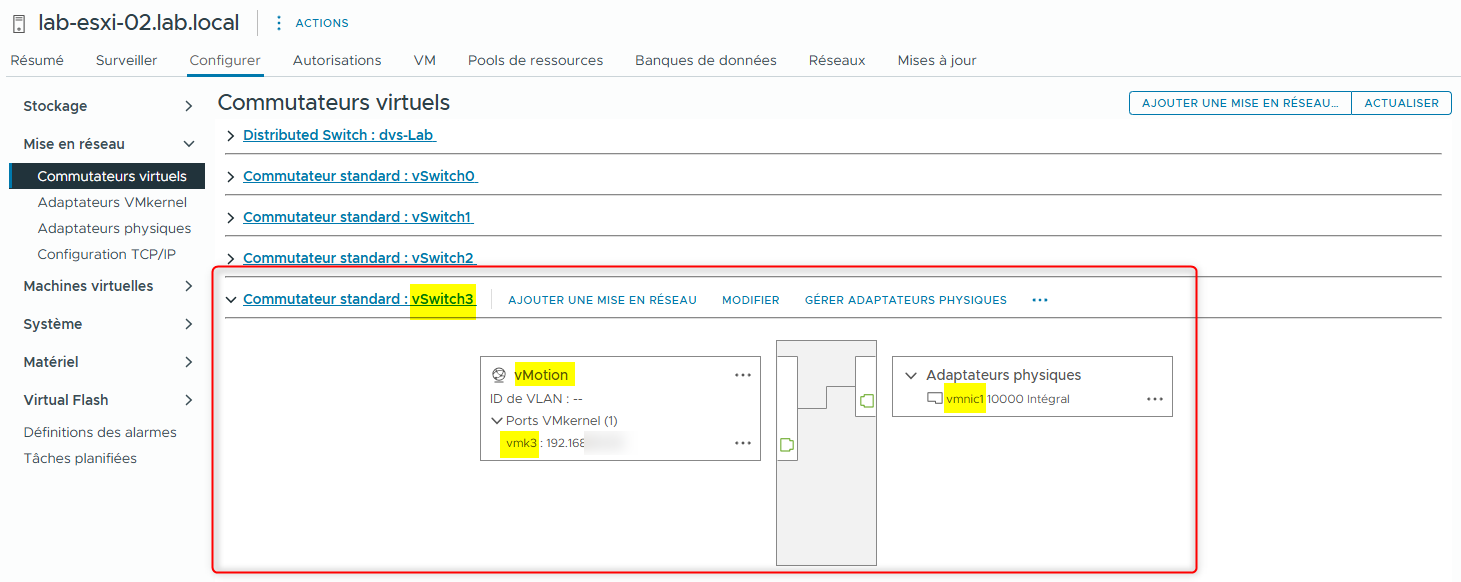
Task: Select Adaptateurs VMkernel in the sidebar
Action: 112,202
